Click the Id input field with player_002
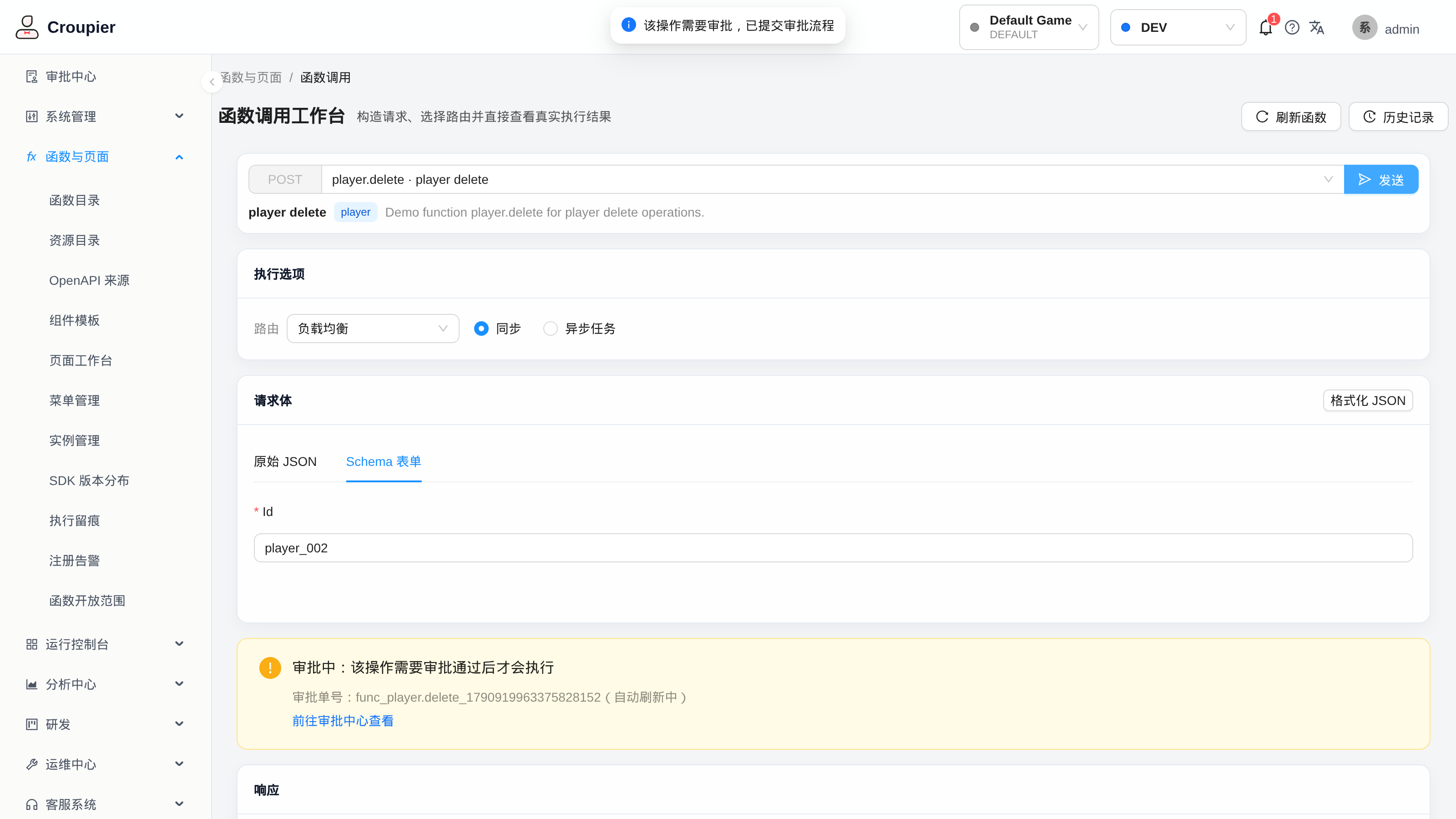Image resolution: width=1456 pixels, height=819 pixels. [x=833, y=548]
